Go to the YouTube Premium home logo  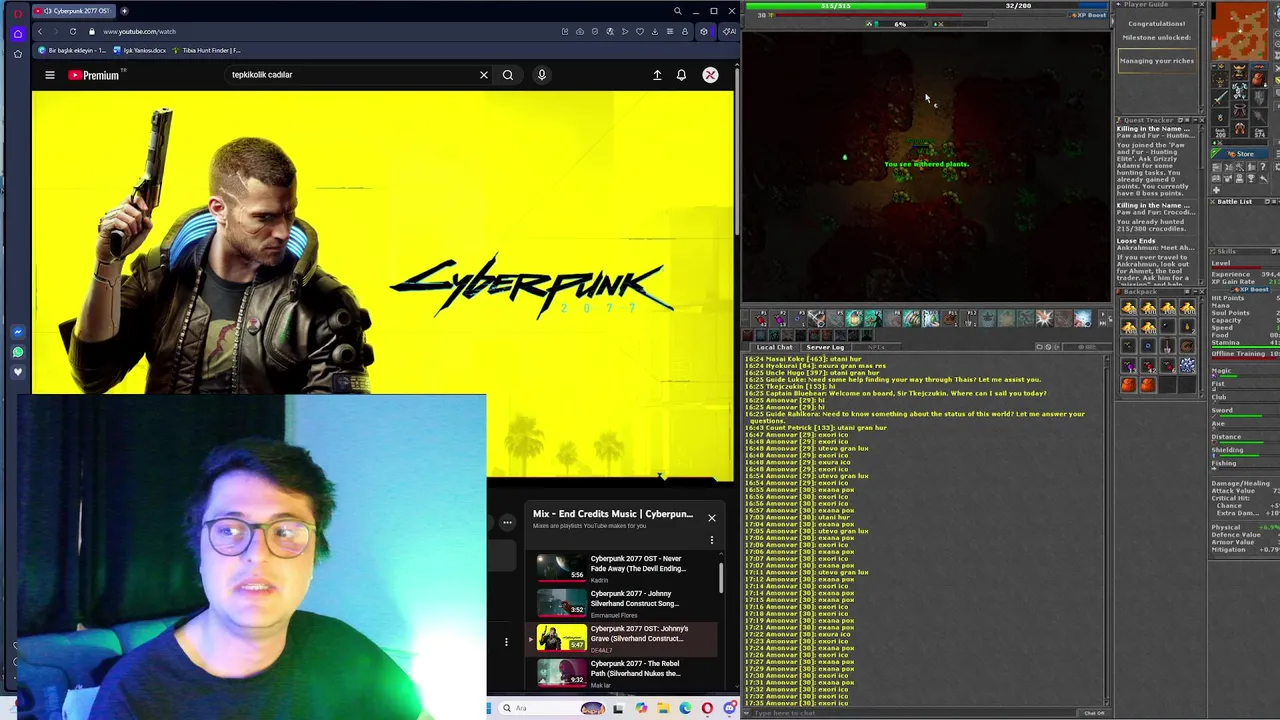pos(93,75)
